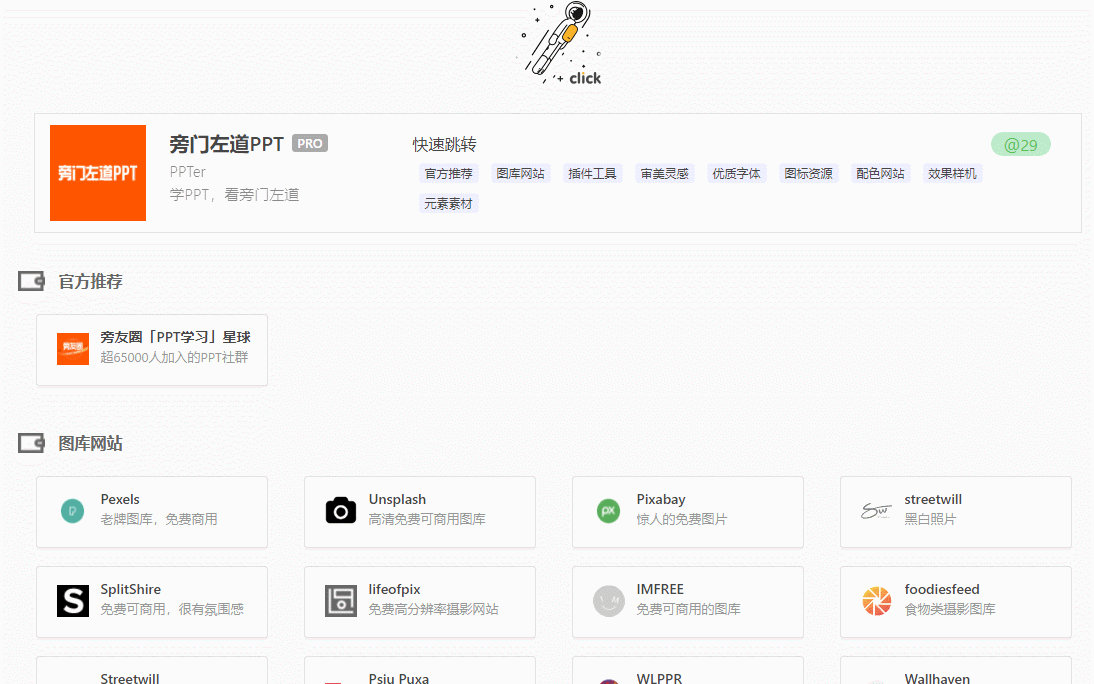The height and width of the screenshot is (684, 1094).
Task: Open the Unsplash site link
Action: [397, 500]
